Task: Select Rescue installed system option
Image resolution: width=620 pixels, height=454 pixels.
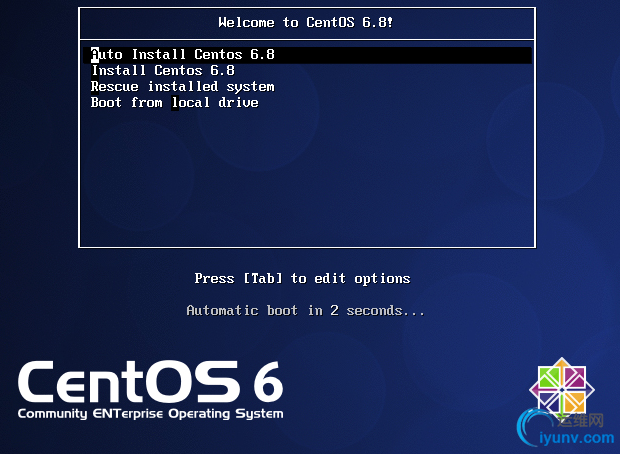Action: tap(183, 87)
